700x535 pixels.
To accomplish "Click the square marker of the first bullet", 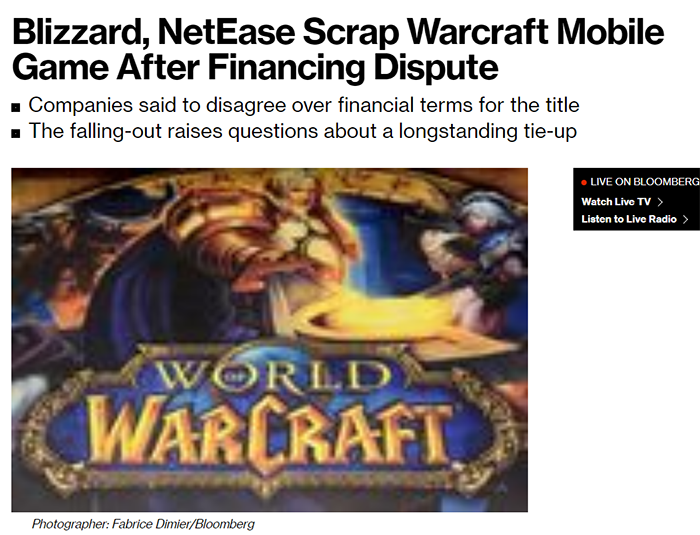I will point(16,108).
